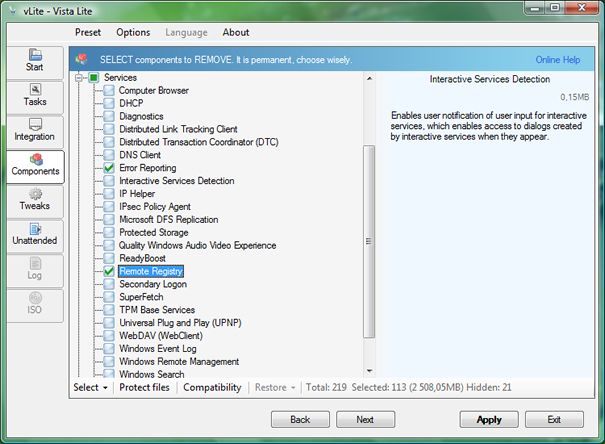Screen dimensions: 605x444
Task: Click the component list scrollbar thumb
Action: [x=369, y=241]
